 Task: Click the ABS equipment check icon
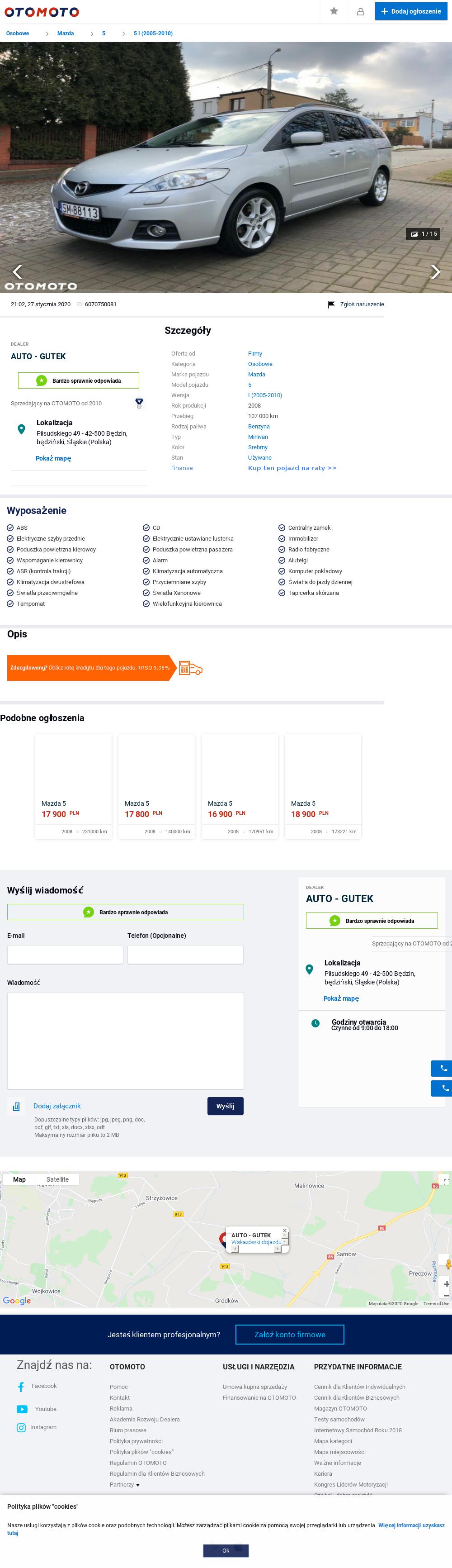pos(10,528)
